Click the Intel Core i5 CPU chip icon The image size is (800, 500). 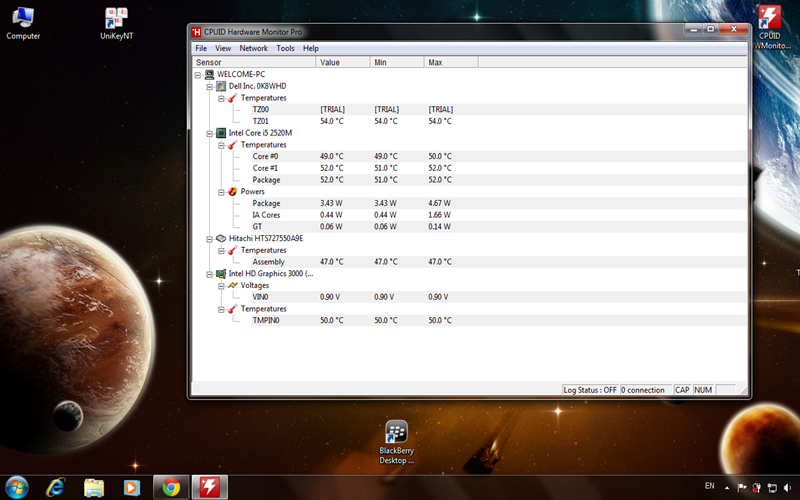[x=221, y=133]
